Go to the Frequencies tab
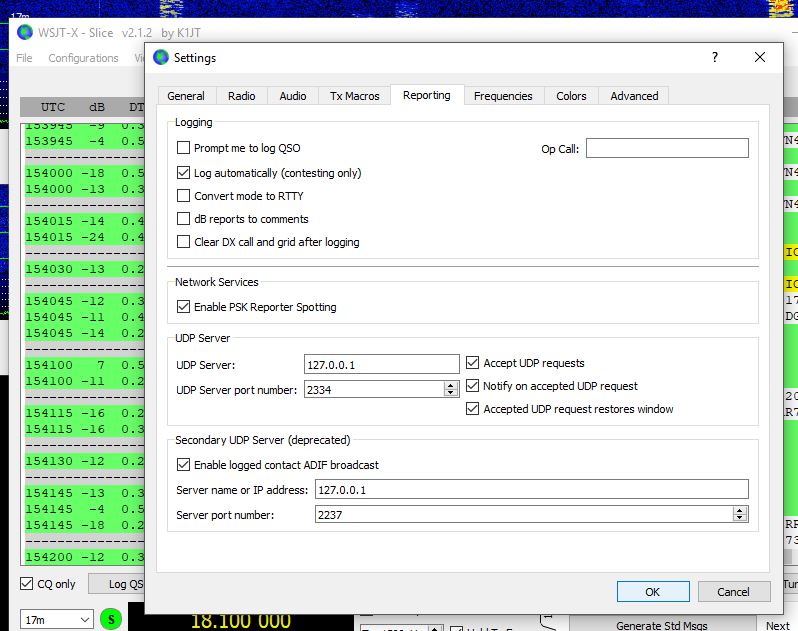 coord(503,96)
